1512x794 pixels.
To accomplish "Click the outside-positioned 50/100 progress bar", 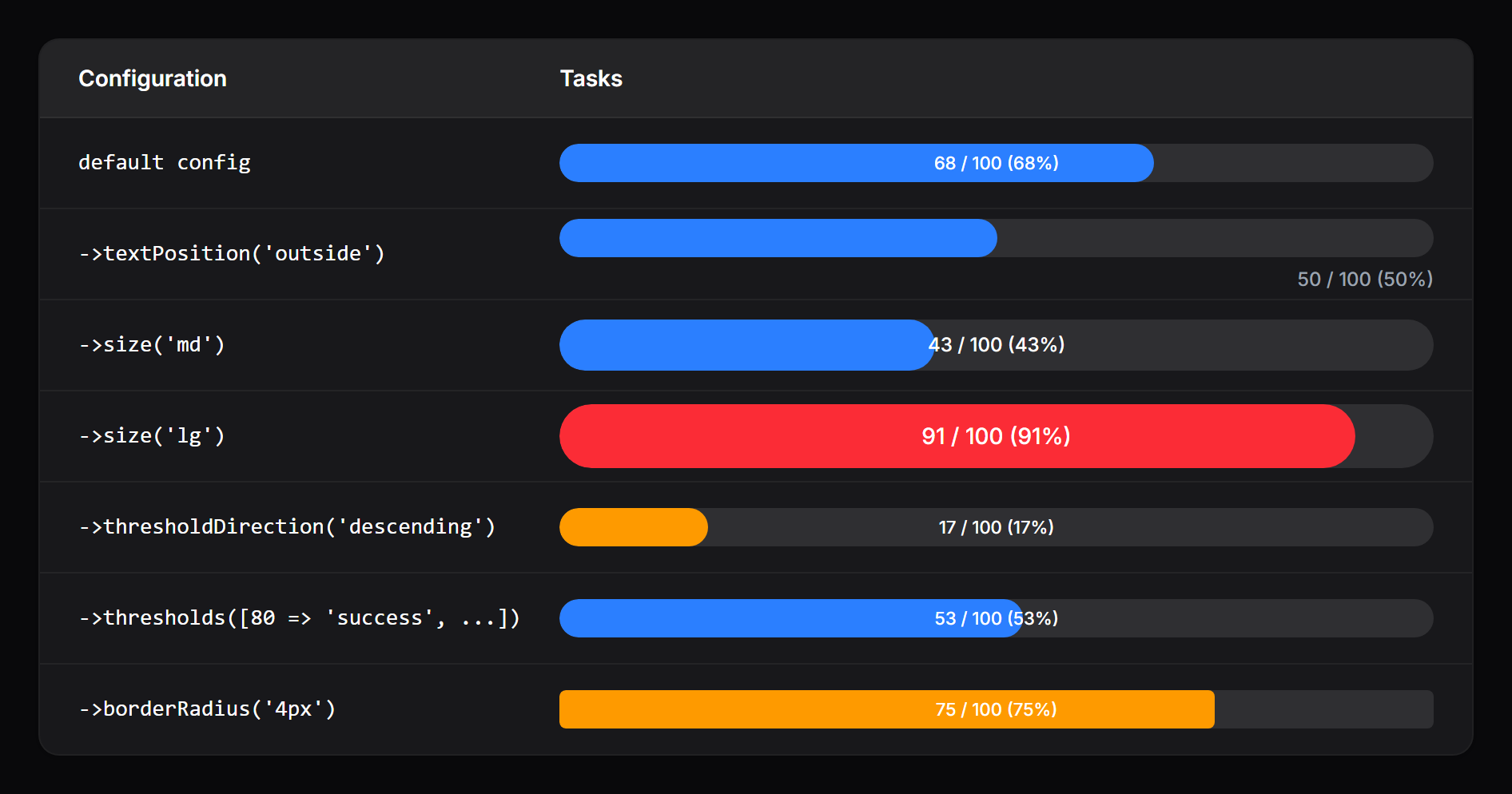I will coord(779,237).
